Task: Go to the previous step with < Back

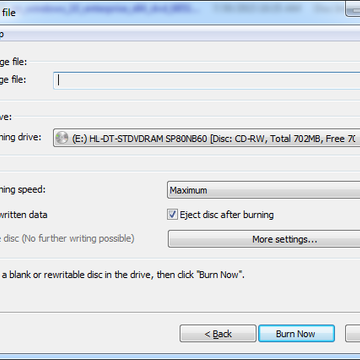Action: tap(218, 334)
